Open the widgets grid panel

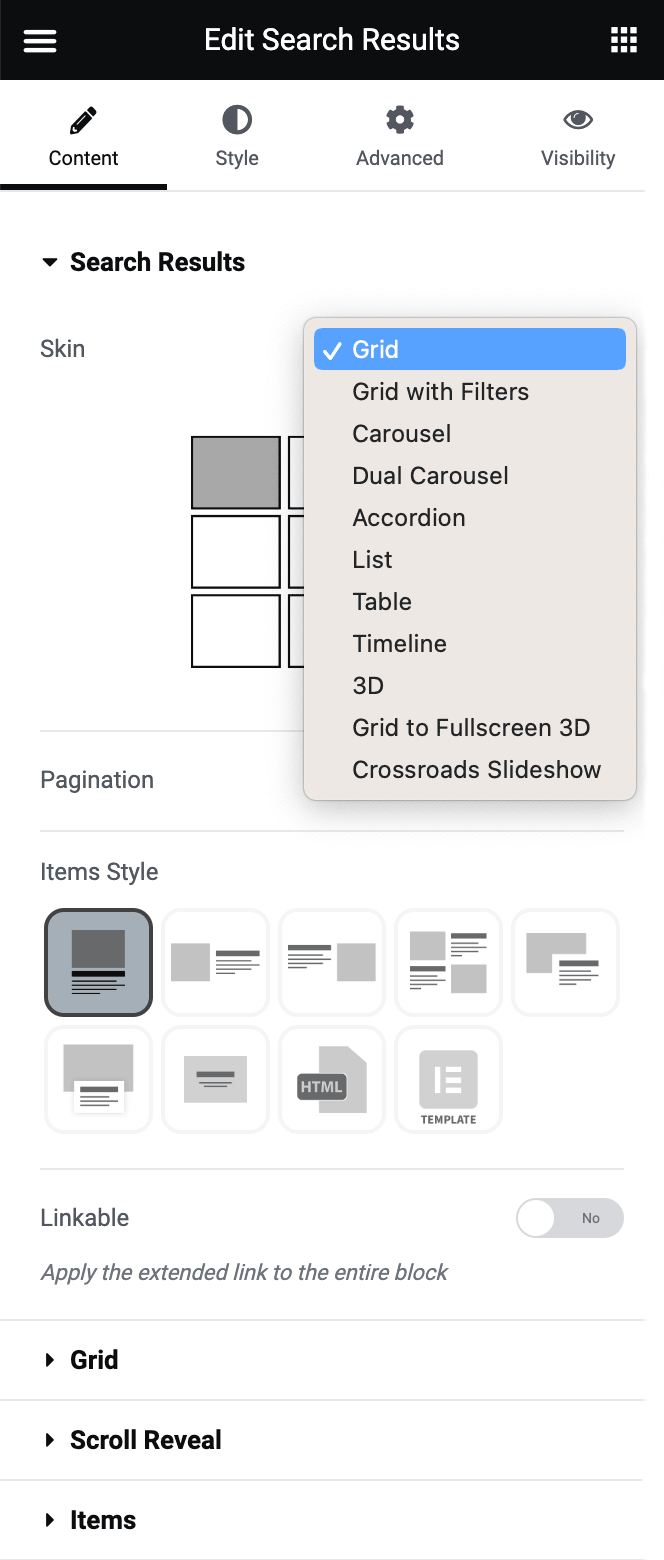click(623, 40)
